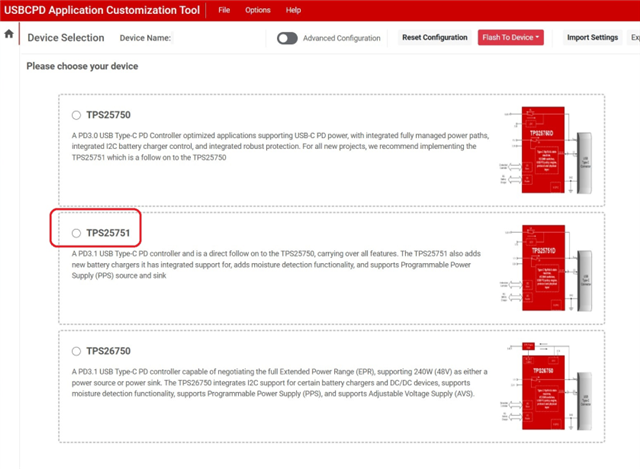Screen dimensions: 640x469
Task: Open the Flash To Device dropdown
Action: [511, 38]
